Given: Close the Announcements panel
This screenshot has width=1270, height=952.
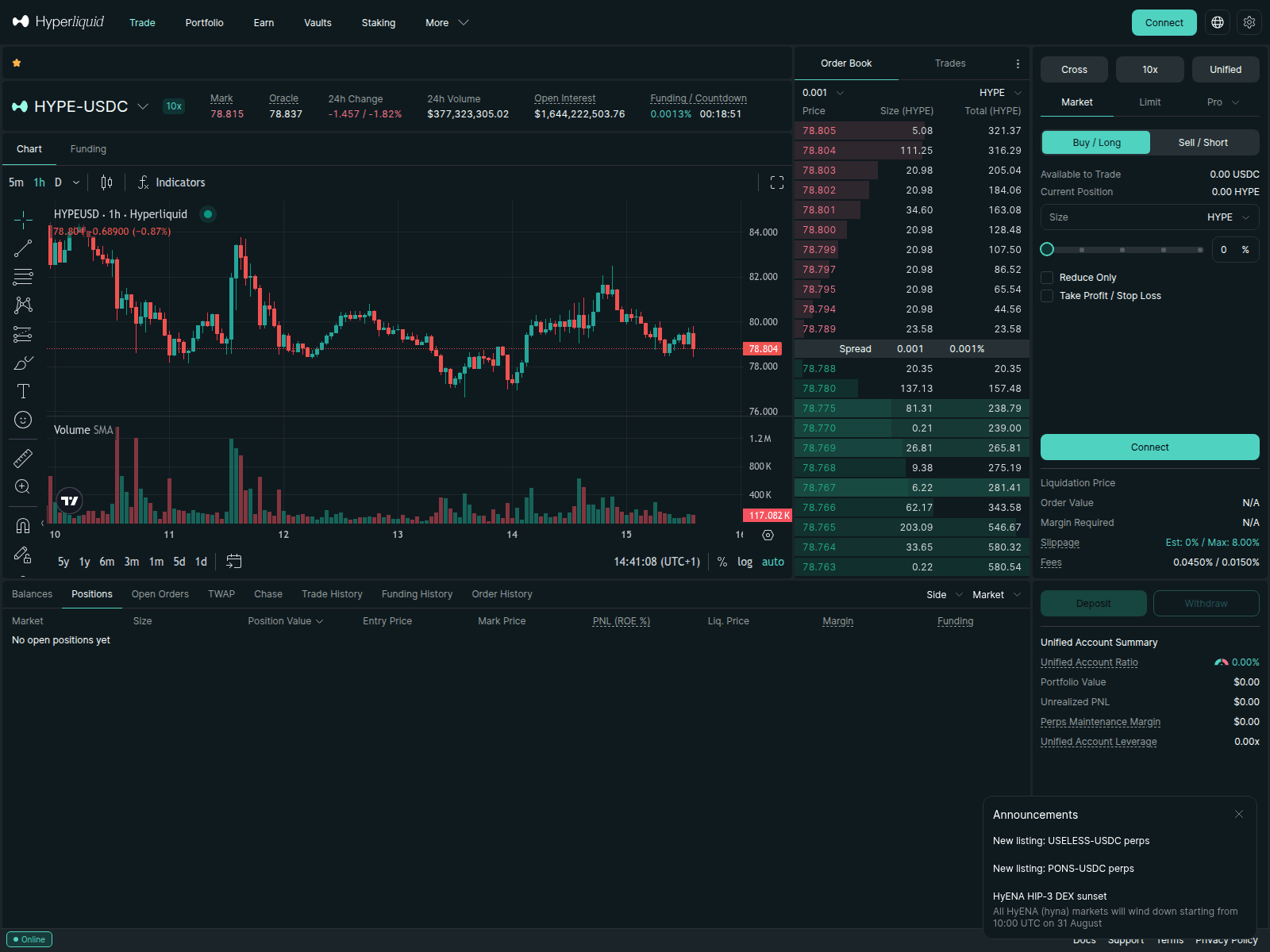Looking at the screenshot, I should [x=1238, y=814].
